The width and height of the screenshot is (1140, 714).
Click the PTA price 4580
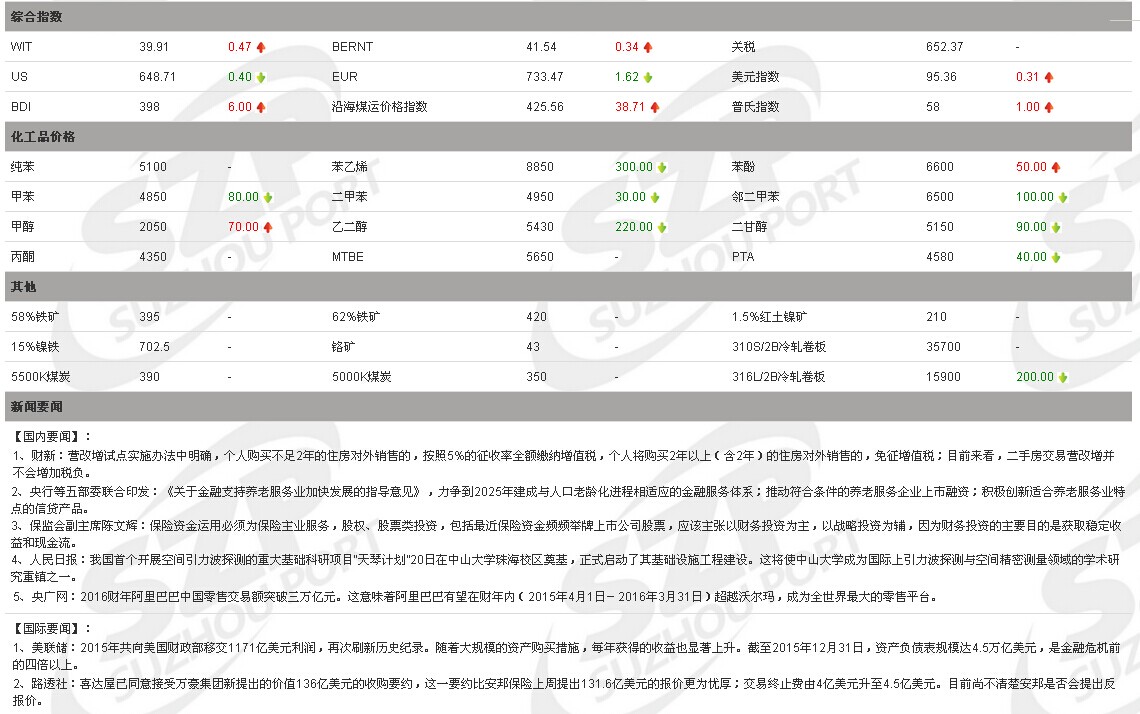pos(939,257)
